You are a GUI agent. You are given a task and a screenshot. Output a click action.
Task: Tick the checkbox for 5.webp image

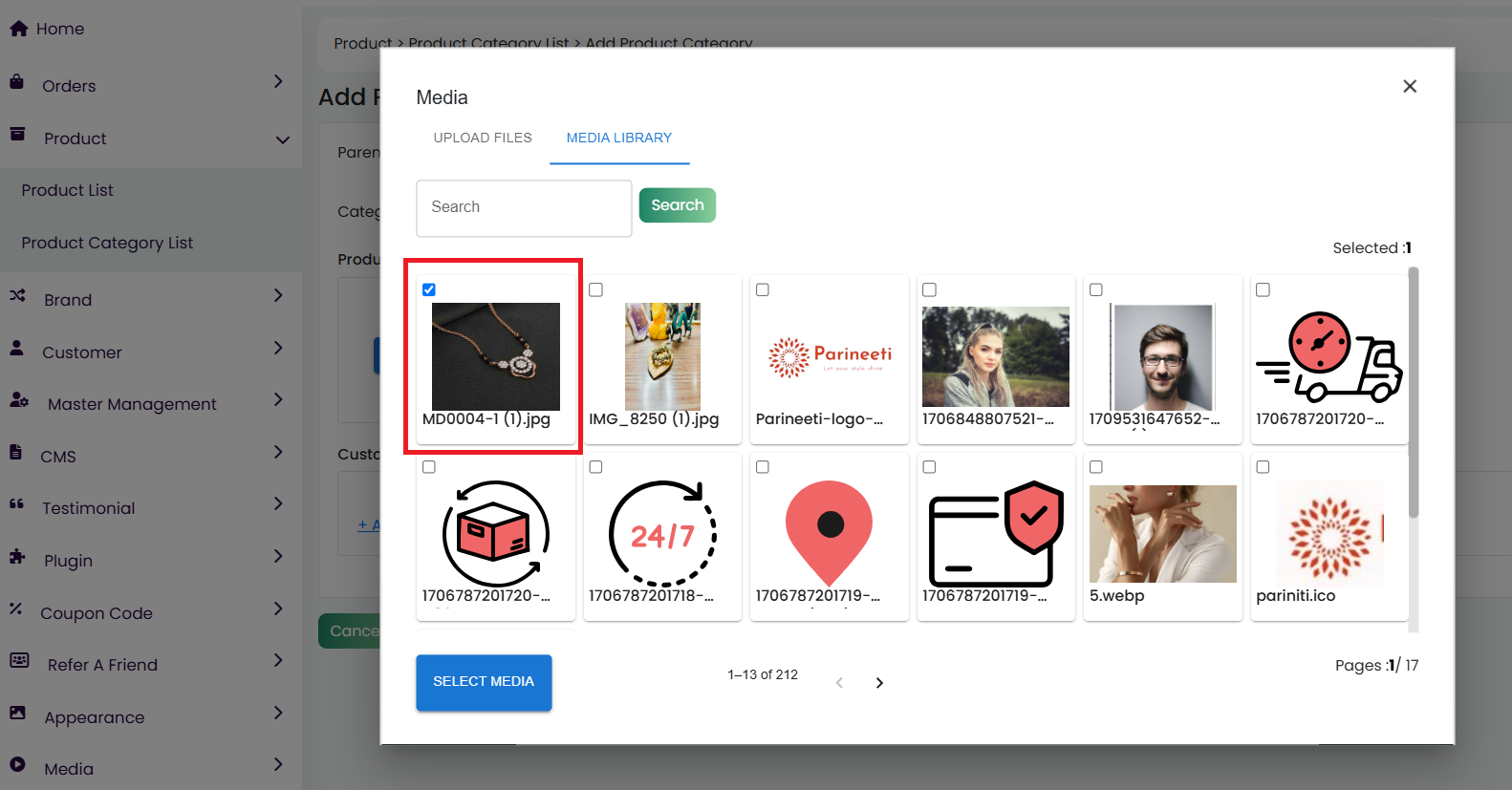(x=1096, y=467)
